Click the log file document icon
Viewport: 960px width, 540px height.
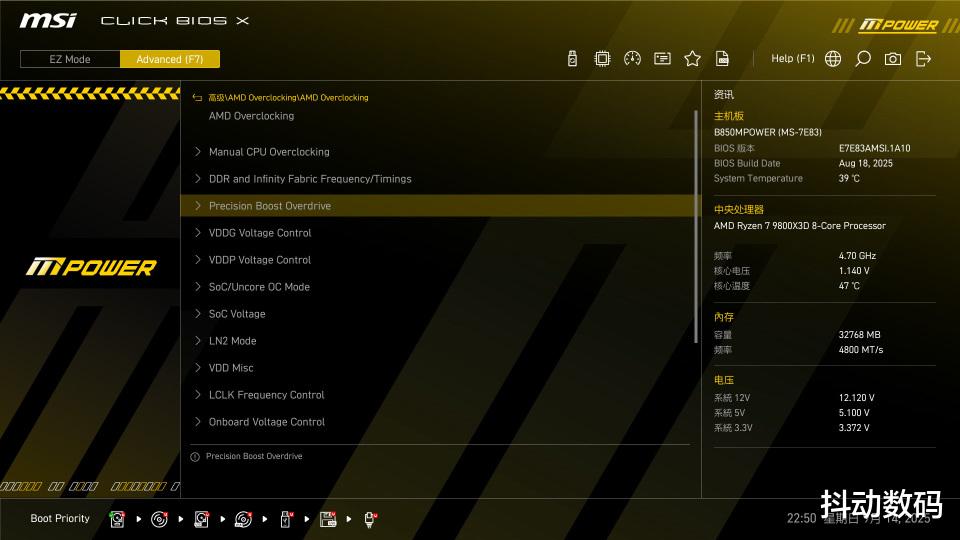point(722,59)
